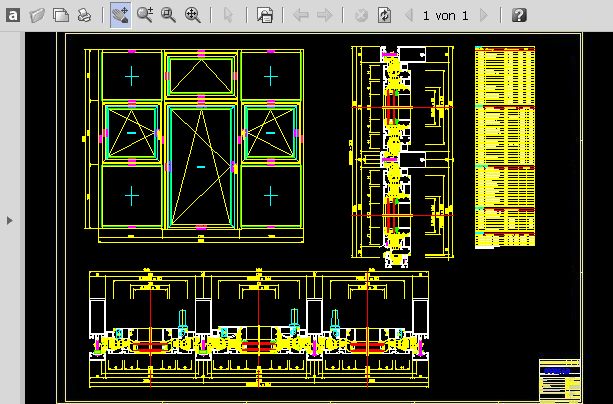The image size is (613, 404).
Task: Open a file with the folder icon
Action: pyautogui.click(x=37, y=15)
